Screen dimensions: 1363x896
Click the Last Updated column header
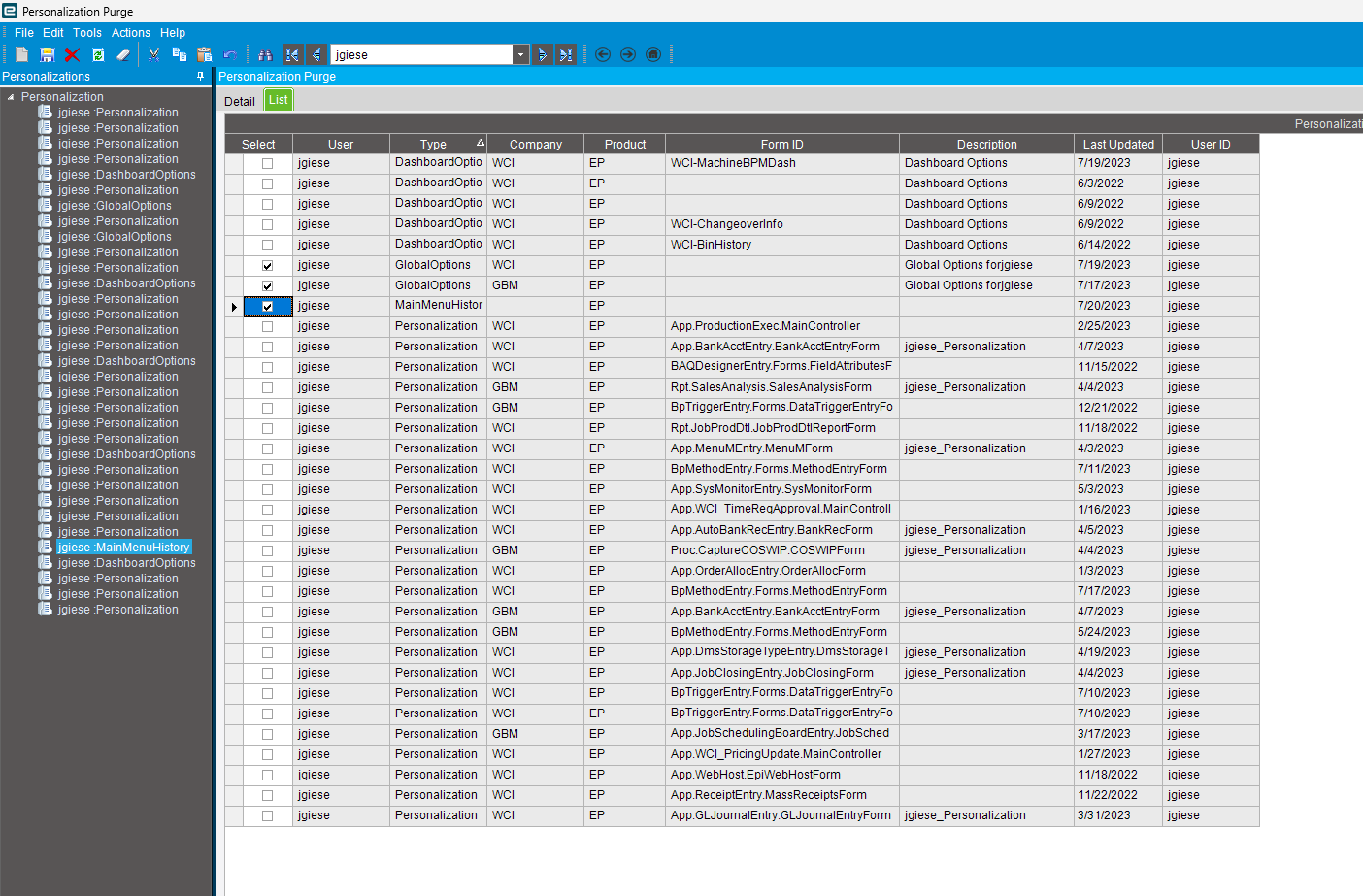click(1117, 145)
